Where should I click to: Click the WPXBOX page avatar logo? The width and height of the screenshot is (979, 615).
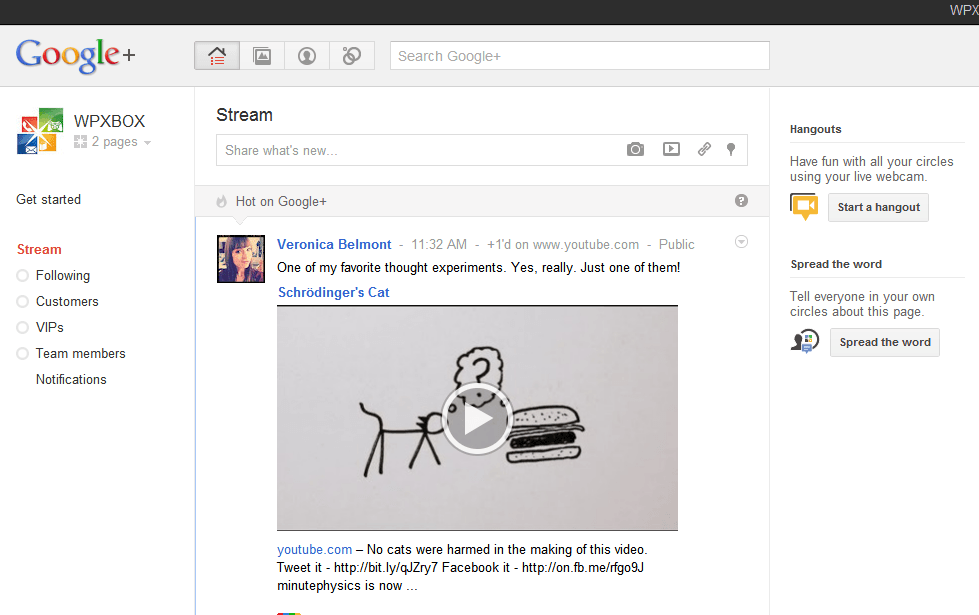pyautogui.click(x=40, y=131)
